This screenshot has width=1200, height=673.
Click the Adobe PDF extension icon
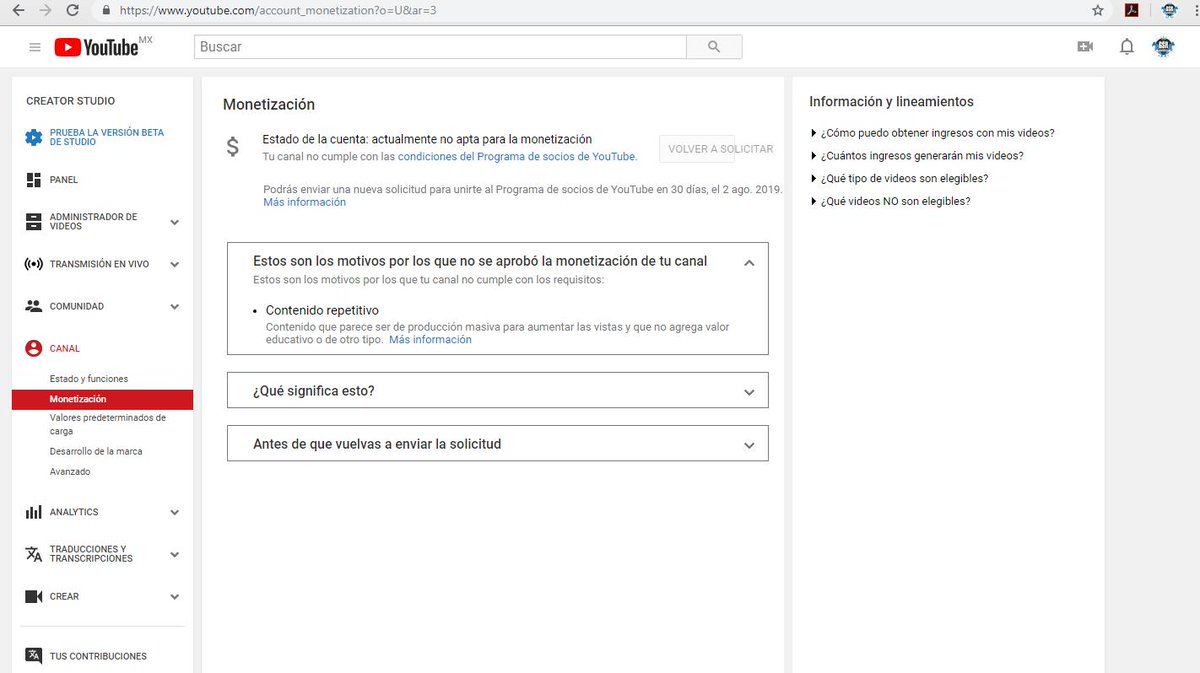(x=1132, y=10)
